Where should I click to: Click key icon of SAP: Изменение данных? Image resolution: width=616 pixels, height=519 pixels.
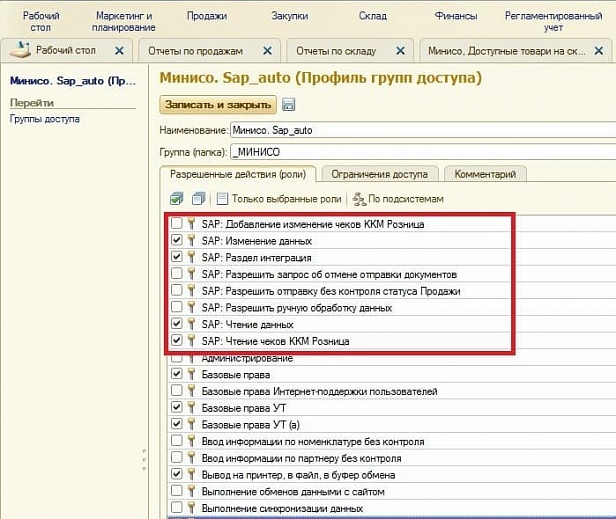coord(191,240)
